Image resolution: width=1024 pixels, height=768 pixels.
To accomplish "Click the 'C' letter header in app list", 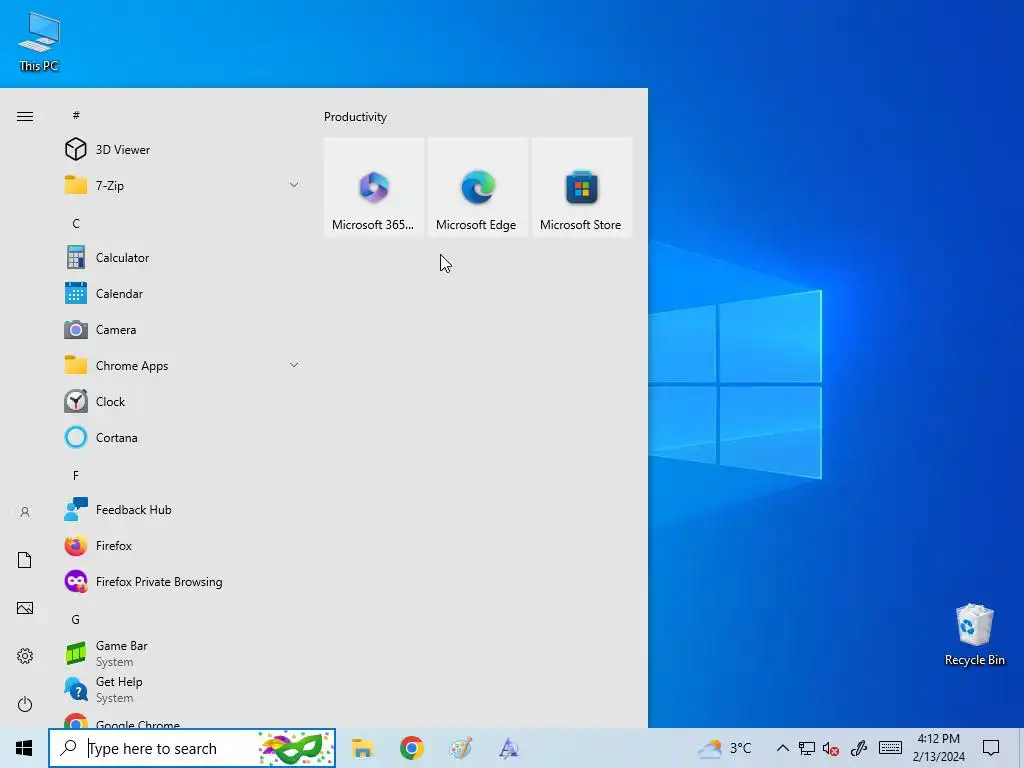I will pos(76,223).
